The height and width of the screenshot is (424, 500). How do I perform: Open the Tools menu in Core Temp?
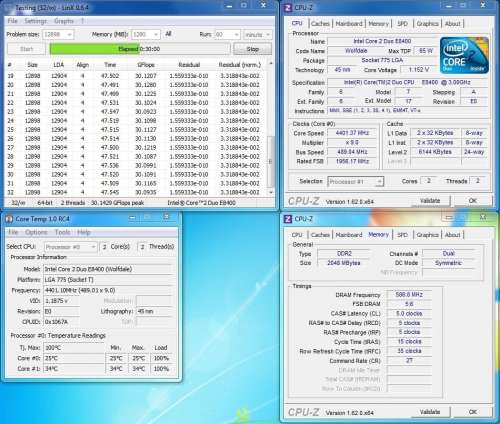click(63, 232)
